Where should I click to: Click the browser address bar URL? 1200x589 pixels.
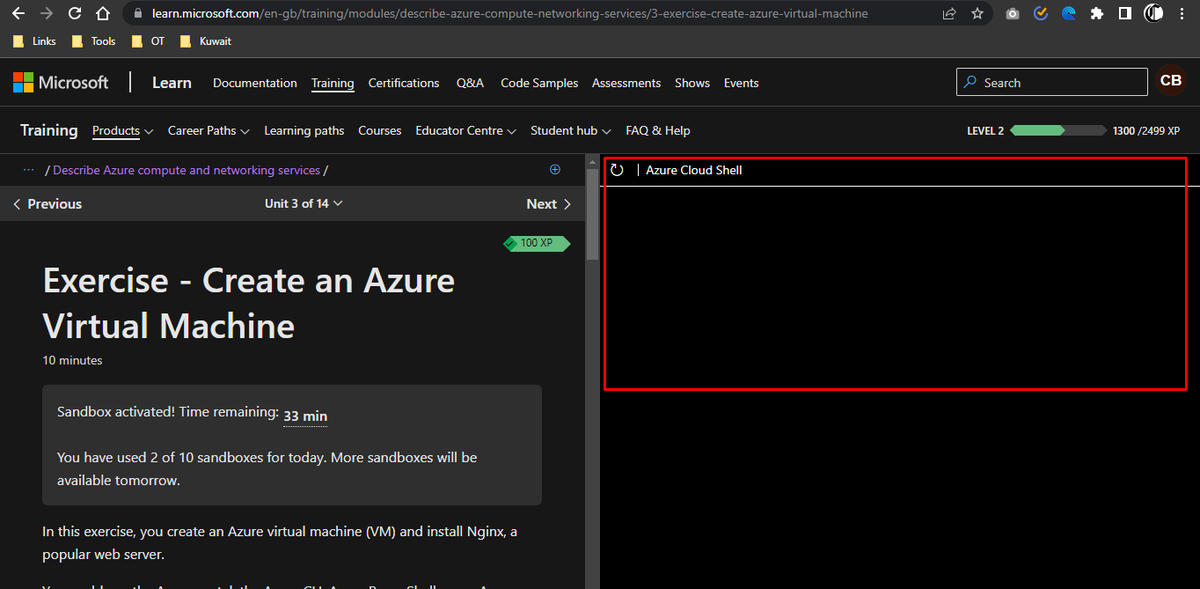pos(510,14)
